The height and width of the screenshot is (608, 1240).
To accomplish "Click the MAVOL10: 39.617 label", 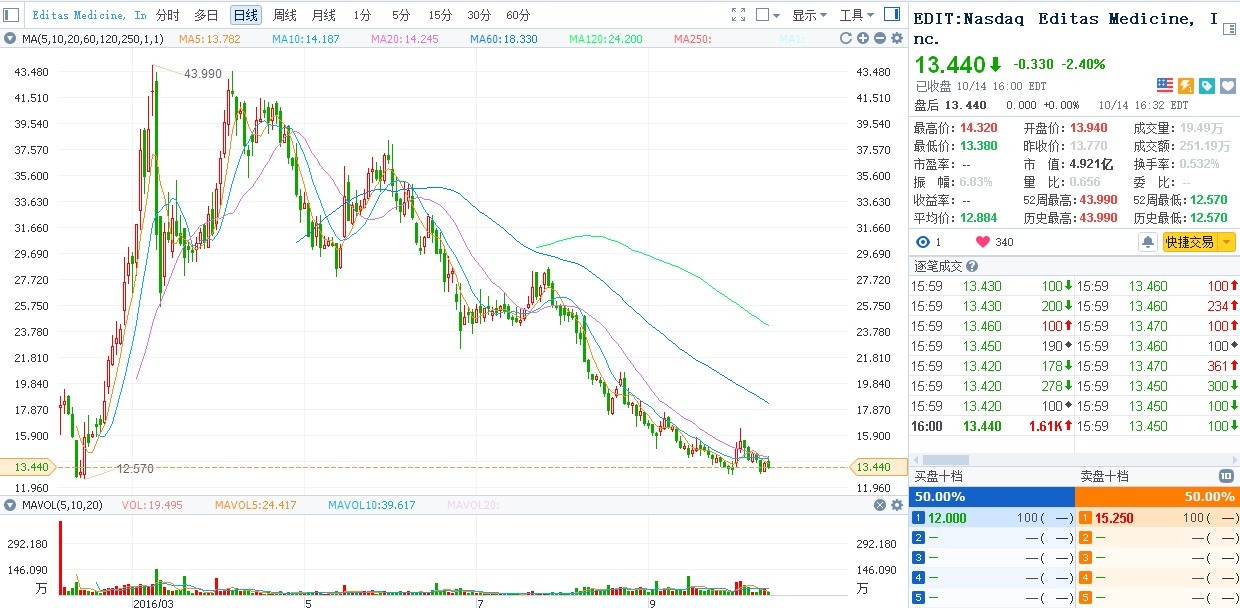I will tap(372, 505).
